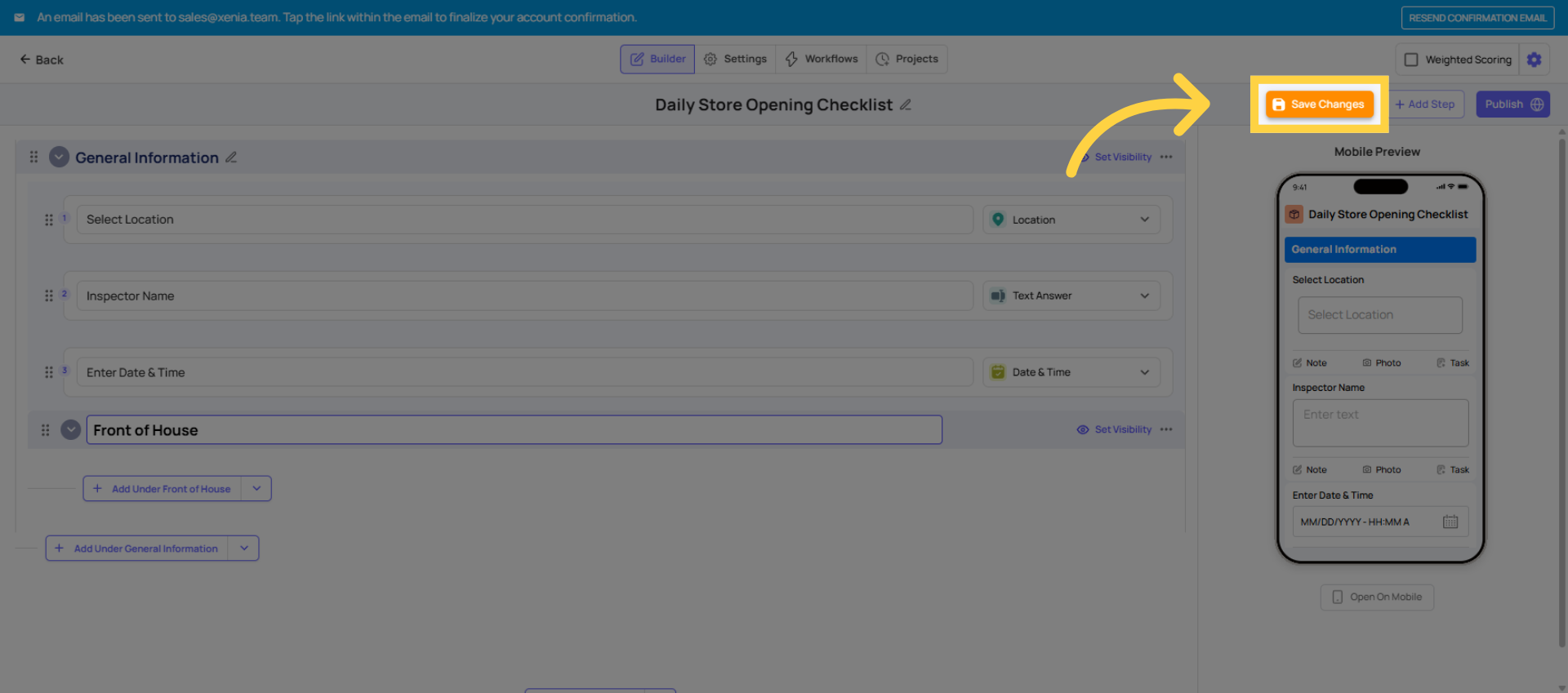This screenshot has height=693, width=1568.
Task: Click the Location pin type icon
Action: click(998, 220)
